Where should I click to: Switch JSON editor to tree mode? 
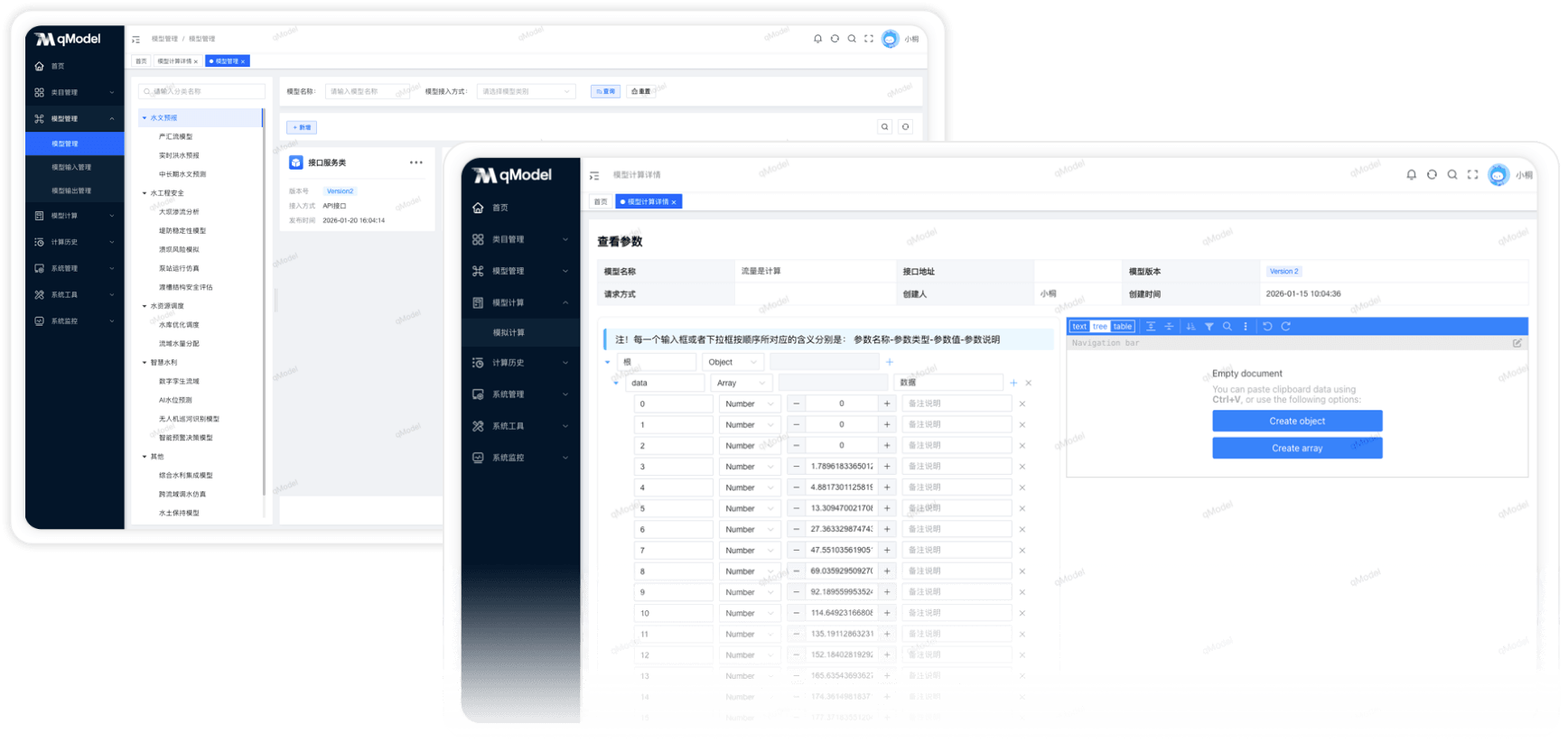1100,327
